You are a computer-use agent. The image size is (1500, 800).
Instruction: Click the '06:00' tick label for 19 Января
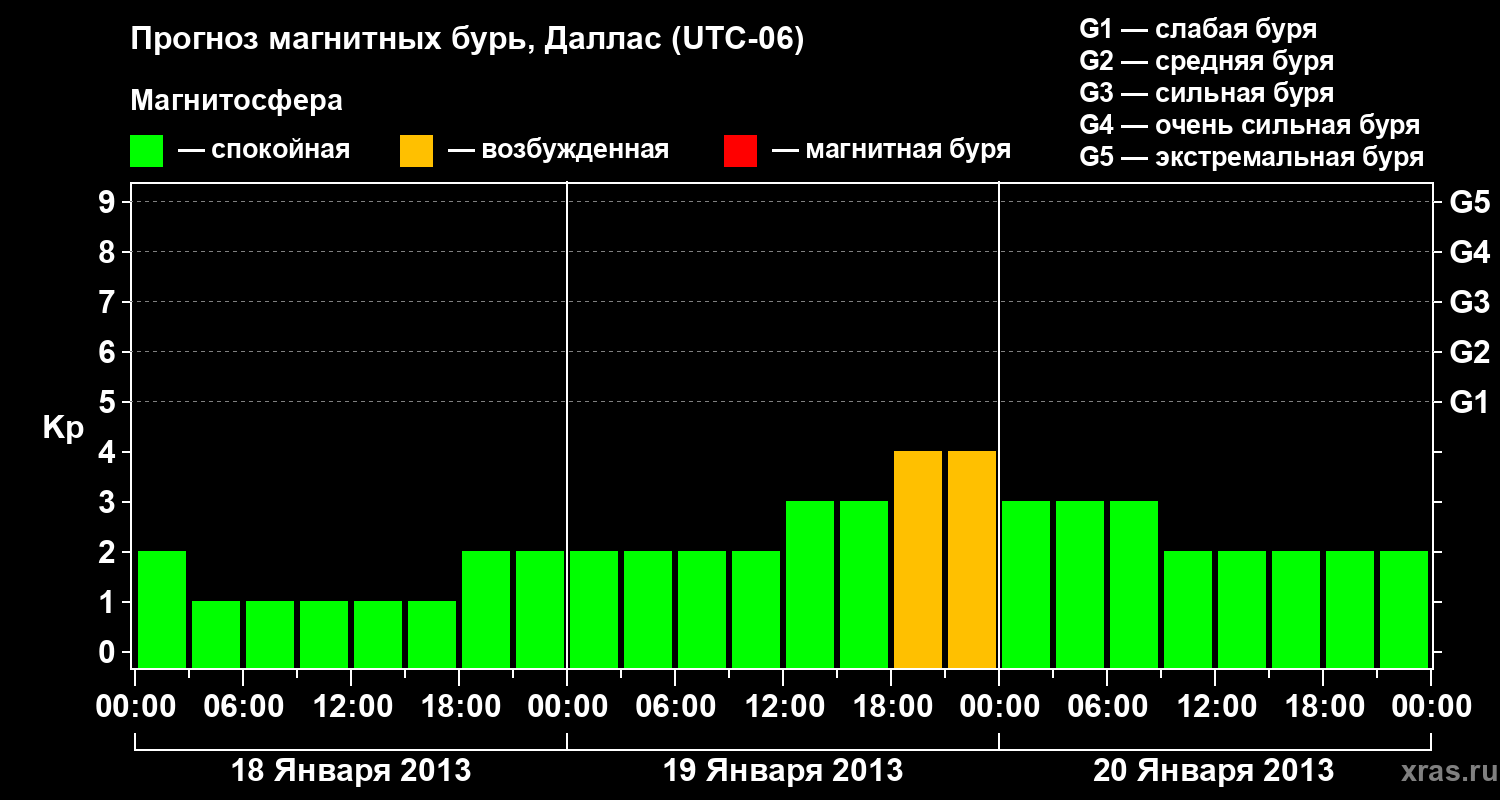[x=675, y=707]
